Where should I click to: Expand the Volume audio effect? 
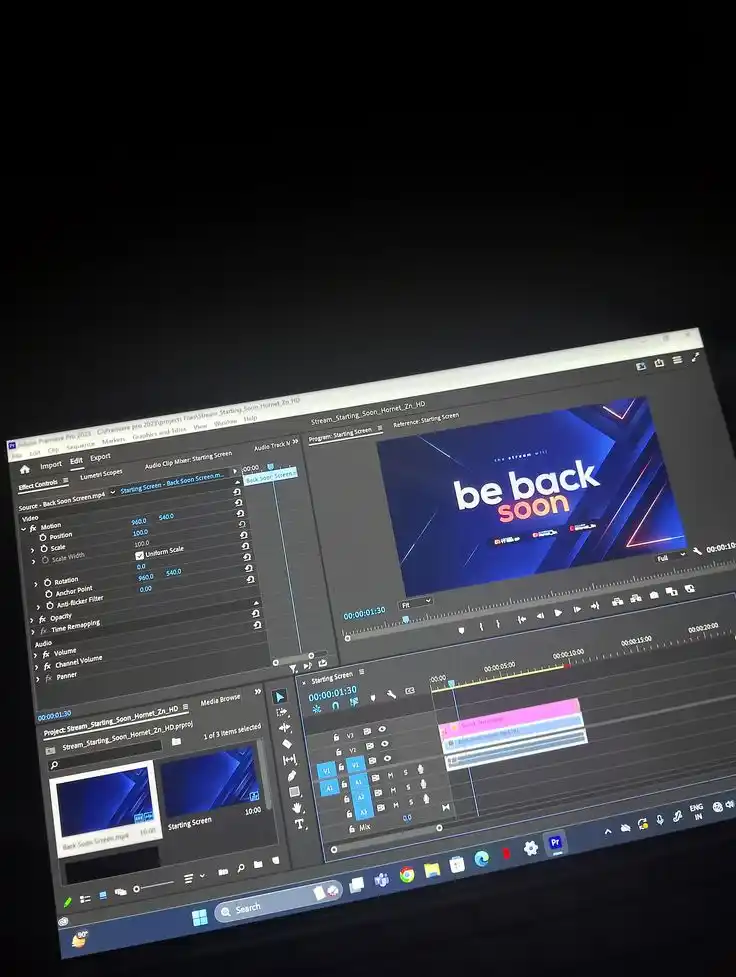(x=36, y=655)
